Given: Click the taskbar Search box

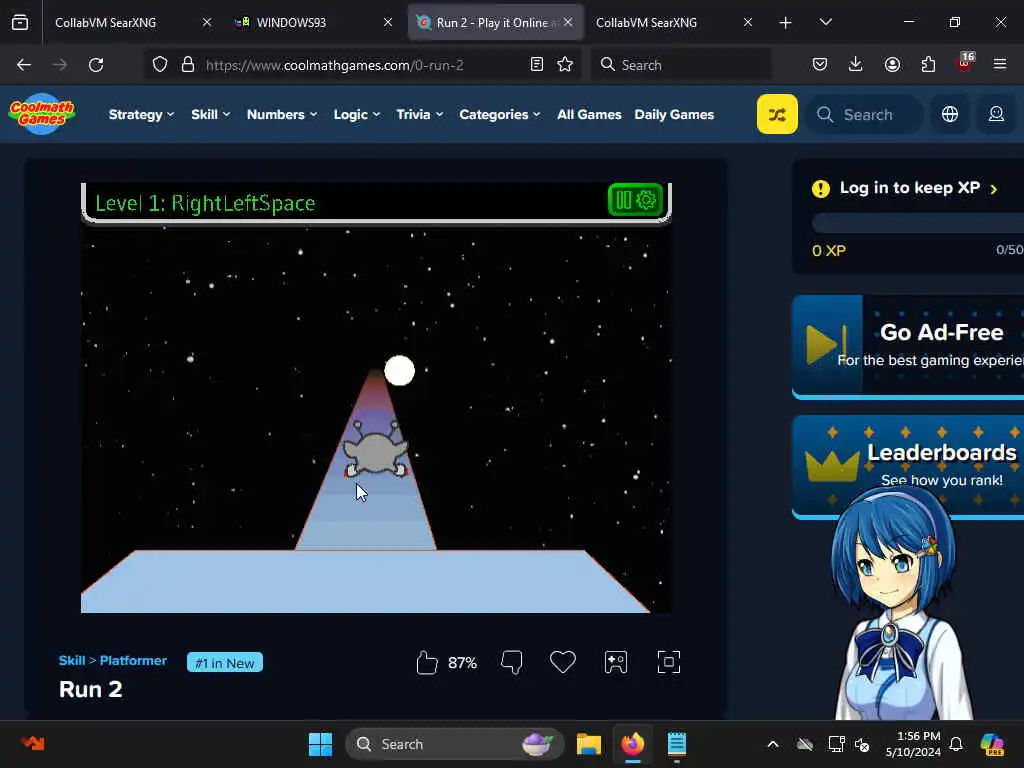Looking at the screenshot, I should 455,744.
